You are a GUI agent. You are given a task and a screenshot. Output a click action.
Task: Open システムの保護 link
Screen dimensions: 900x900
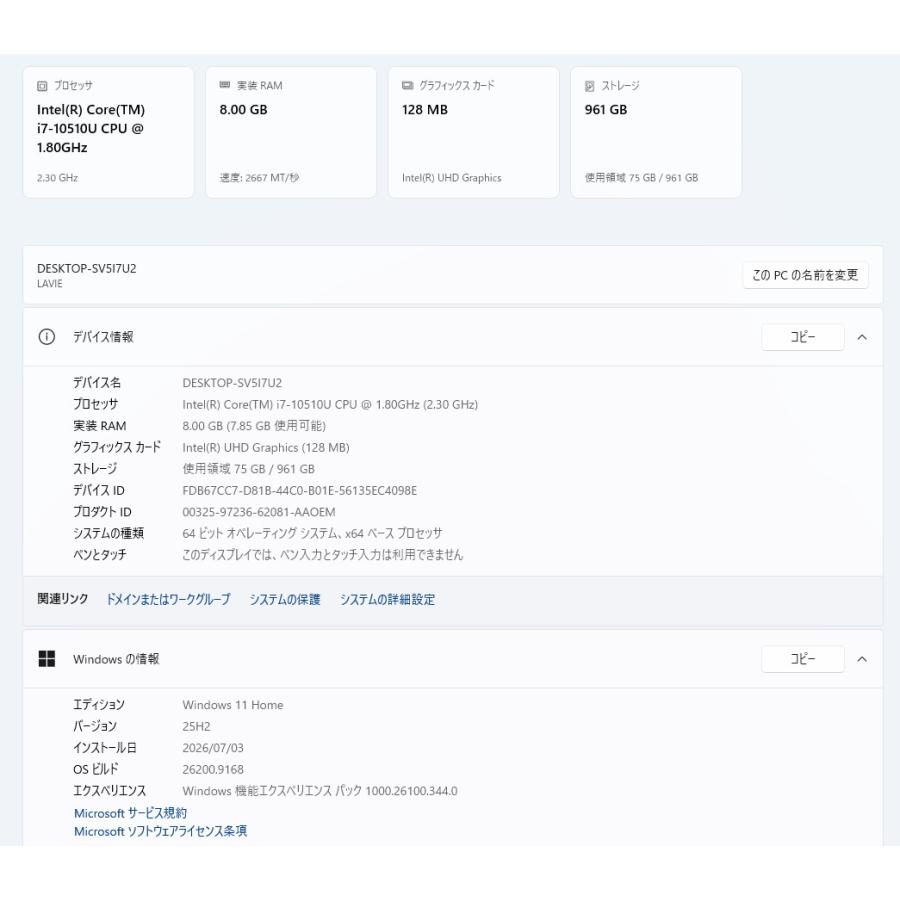pos(285,600)
